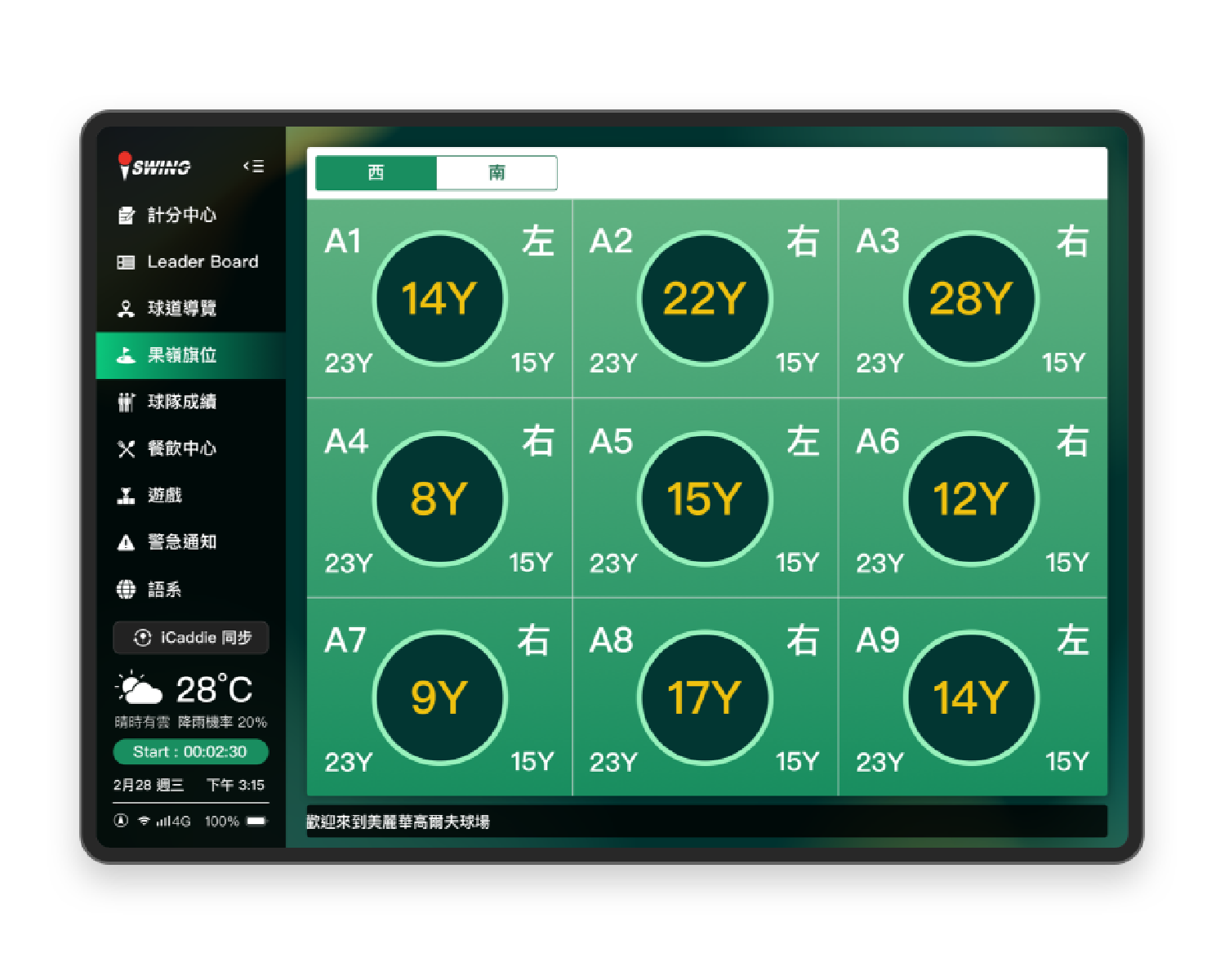Click the 15Y value in A3 card

click(x=1064, y=363)
